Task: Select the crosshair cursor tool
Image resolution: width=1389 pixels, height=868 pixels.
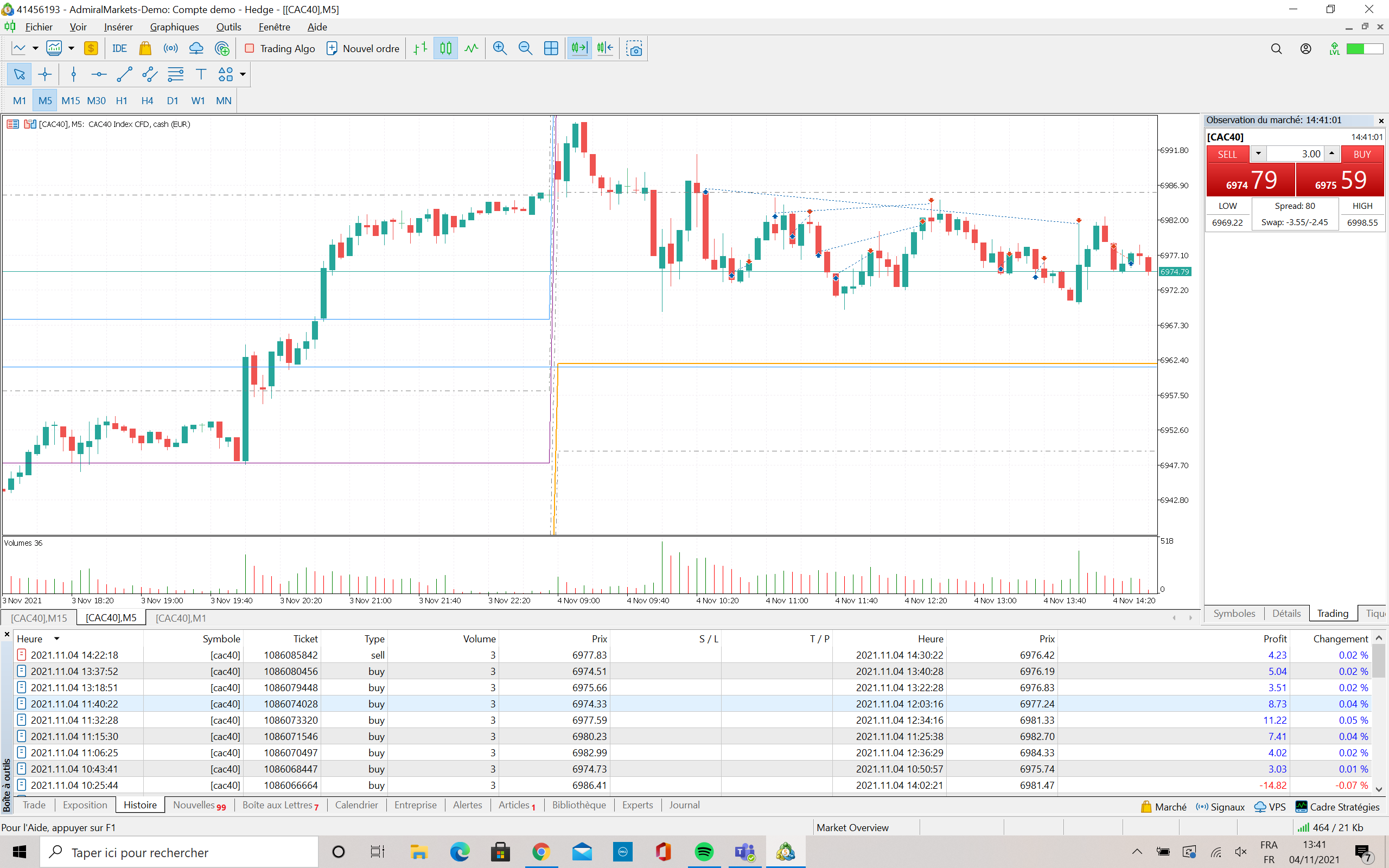Action: [45, 75]
